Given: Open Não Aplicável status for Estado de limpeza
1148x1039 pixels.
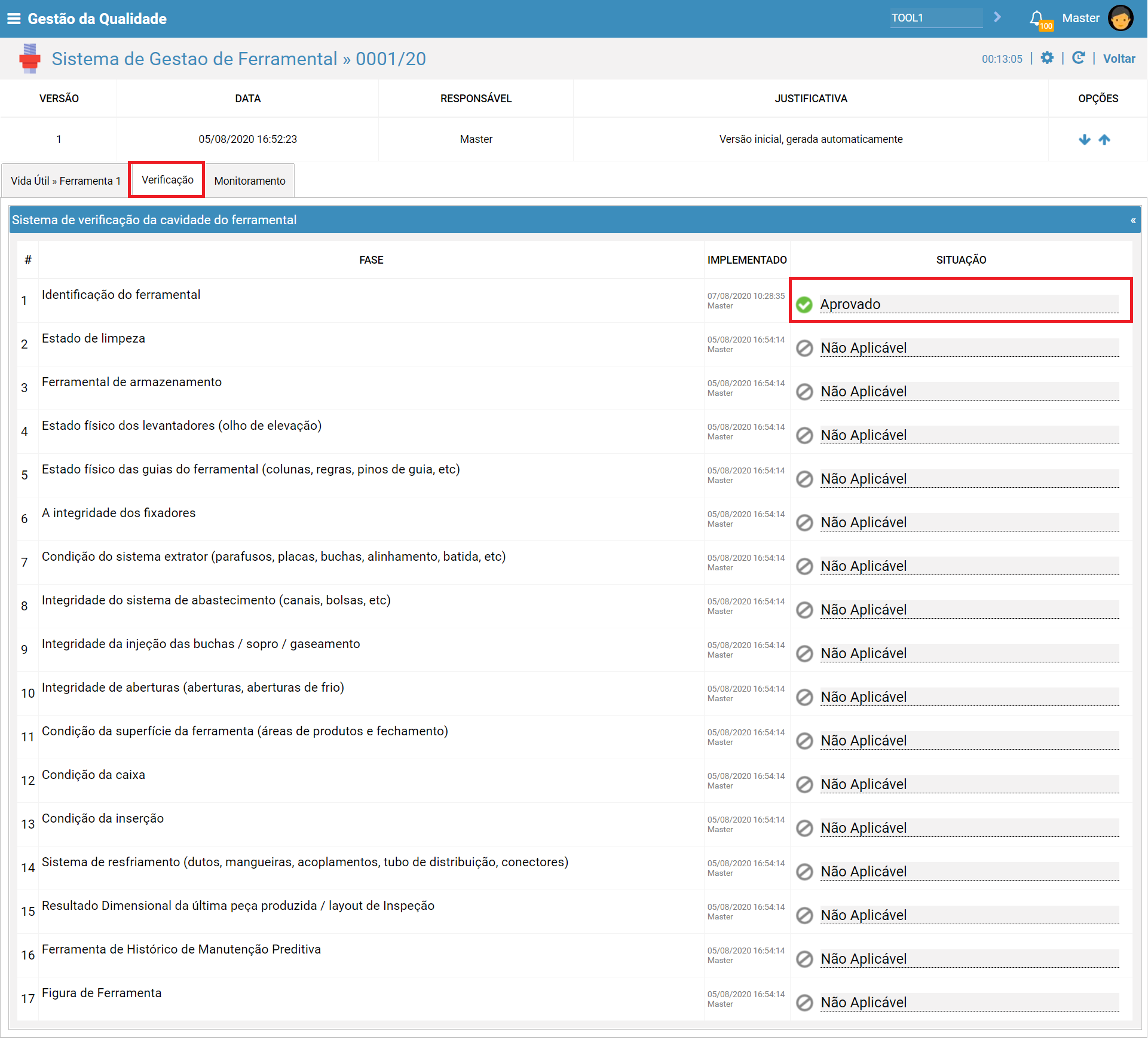Looking at the screenshot, I should click(969, 348).
